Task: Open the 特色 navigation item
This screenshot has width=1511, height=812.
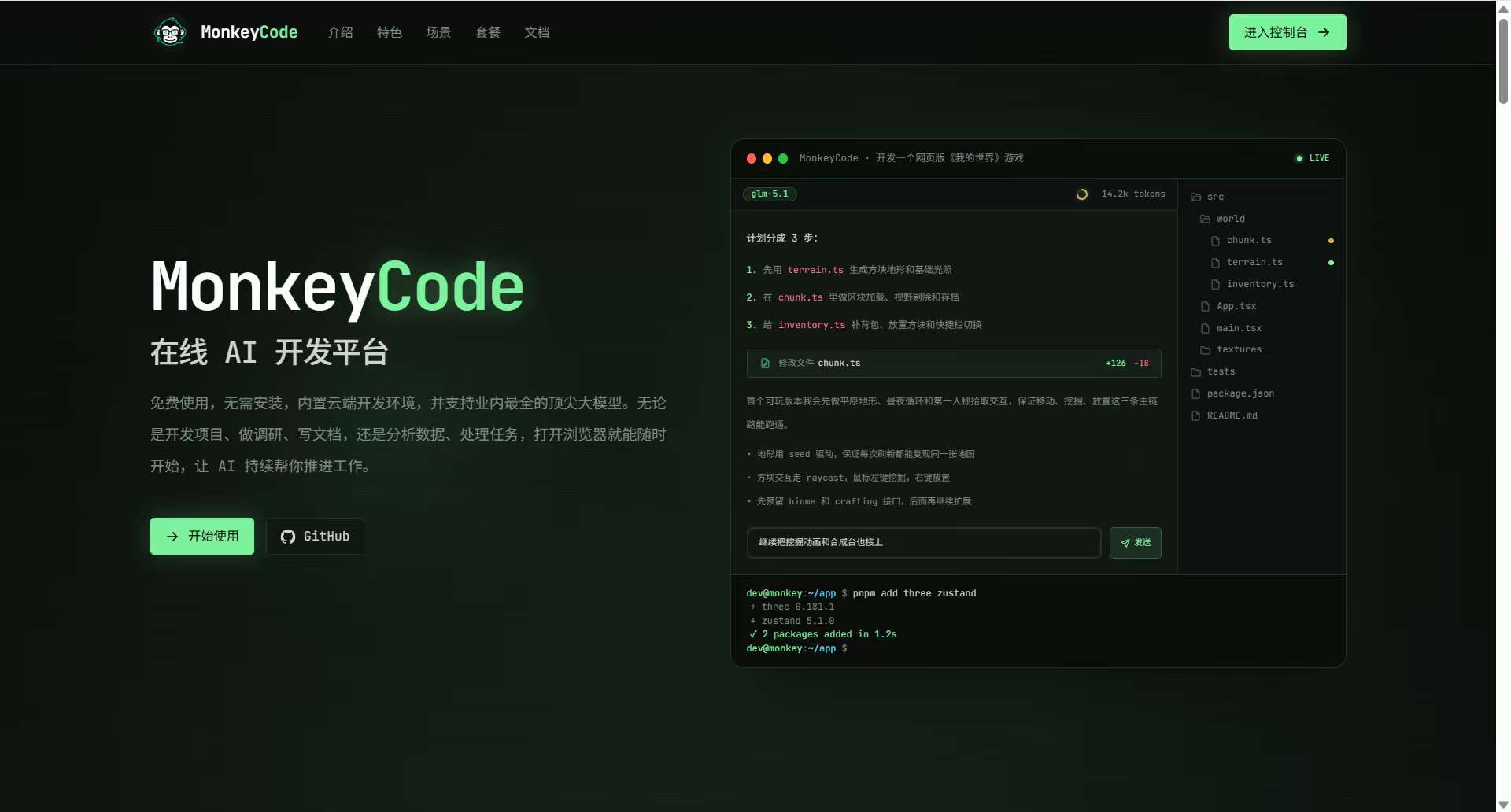Action: (x=390, y=32)
